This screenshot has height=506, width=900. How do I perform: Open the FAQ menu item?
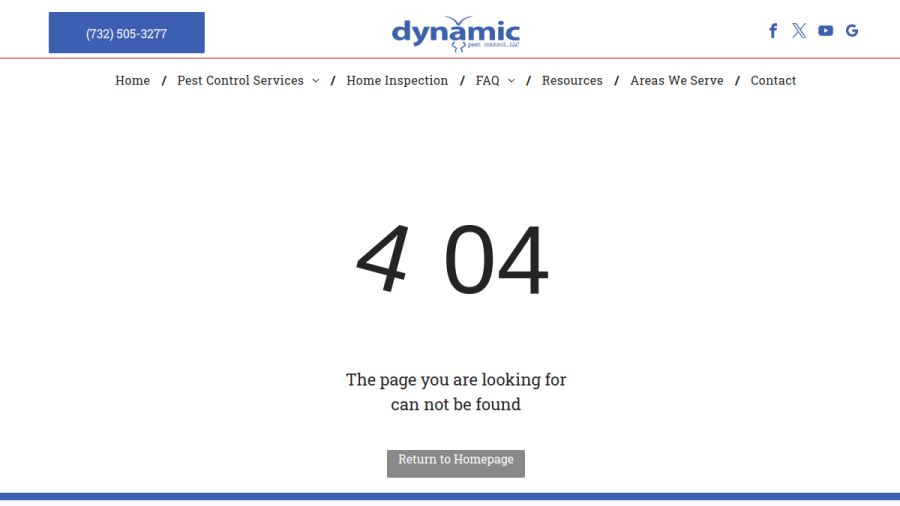point(488,80)
